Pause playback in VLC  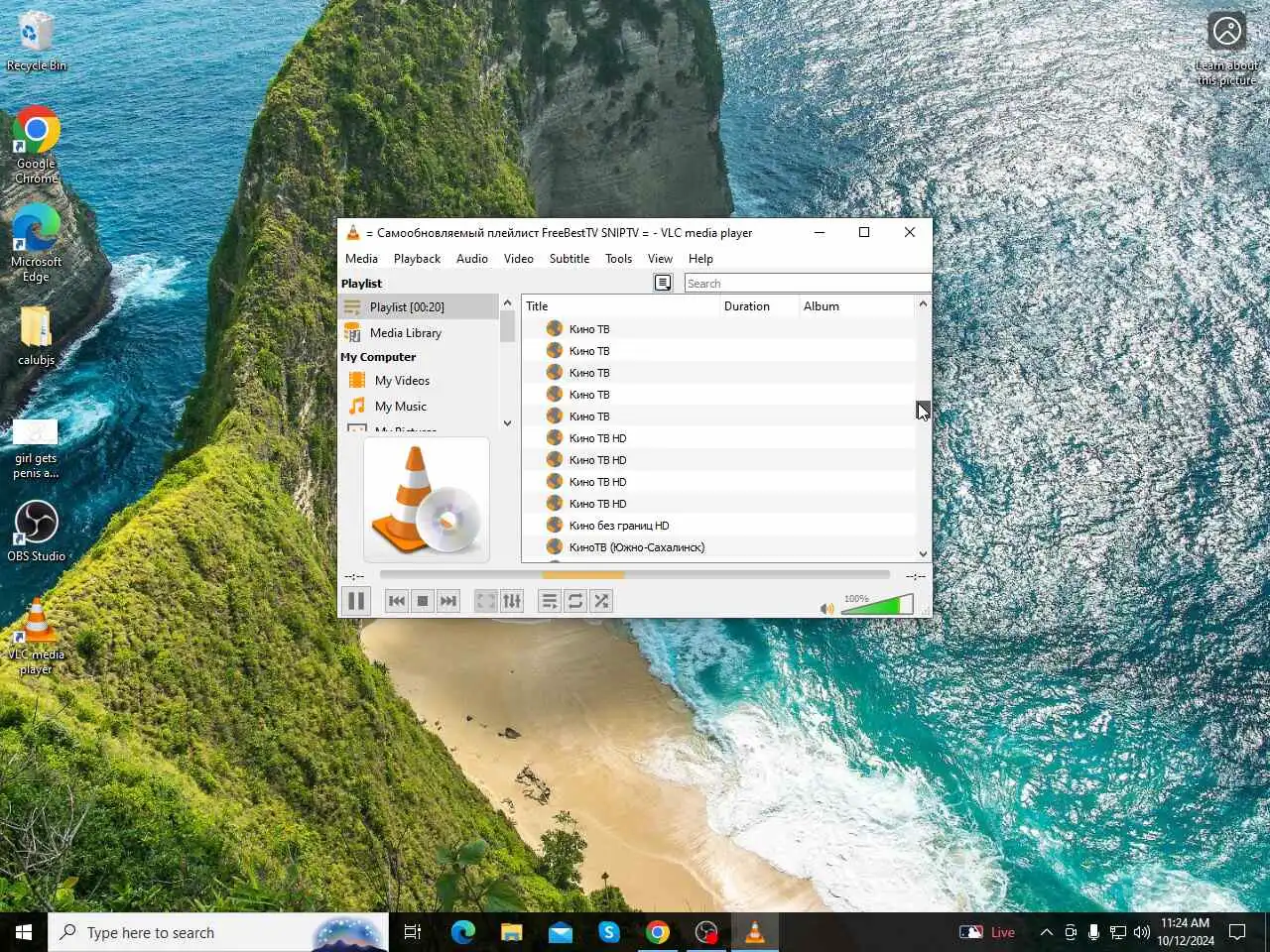point(356,601)
